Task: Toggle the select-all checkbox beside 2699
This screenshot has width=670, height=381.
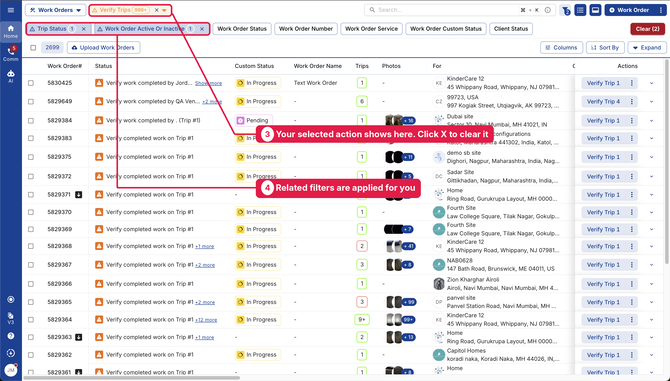Action: click(33, 47)
